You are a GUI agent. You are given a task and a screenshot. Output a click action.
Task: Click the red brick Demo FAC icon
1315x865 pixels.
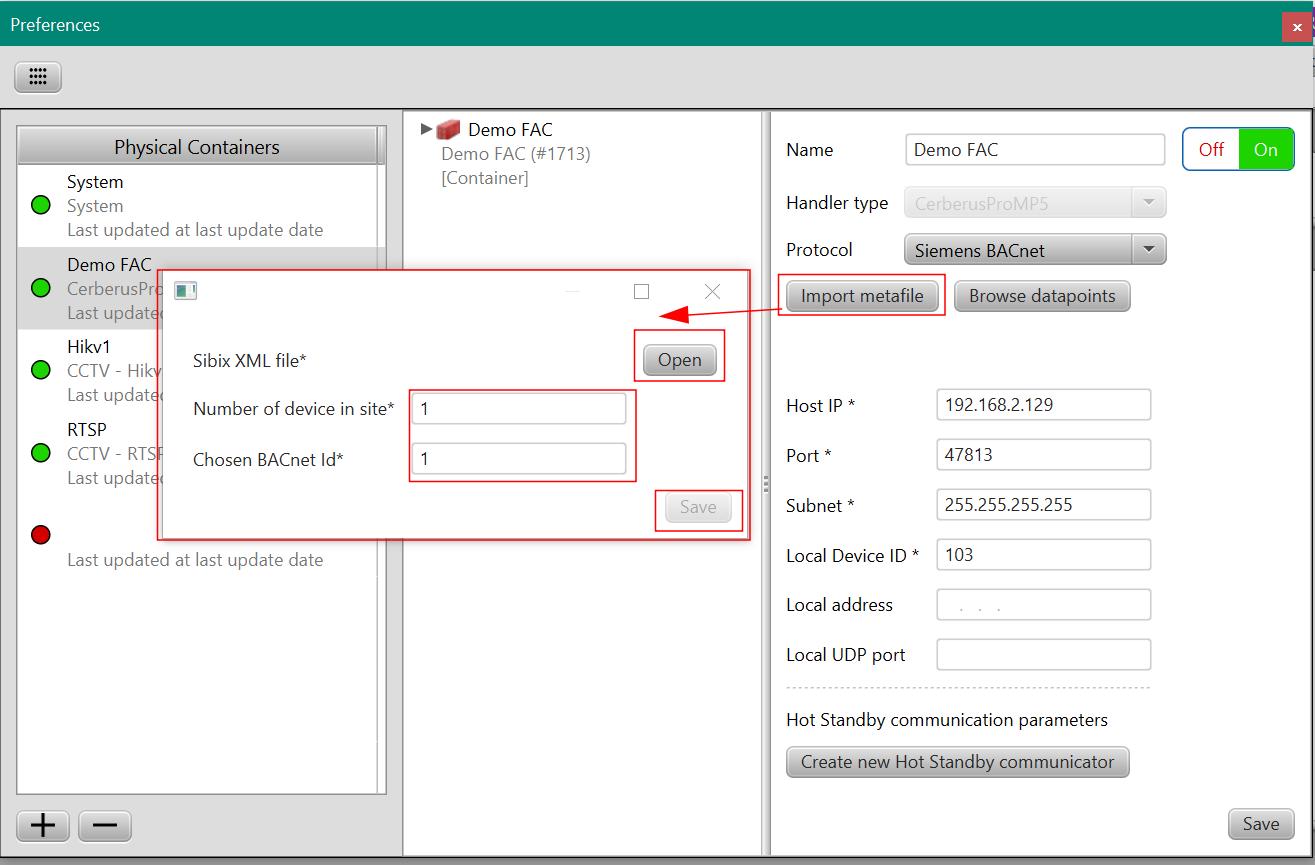[449, 130]
